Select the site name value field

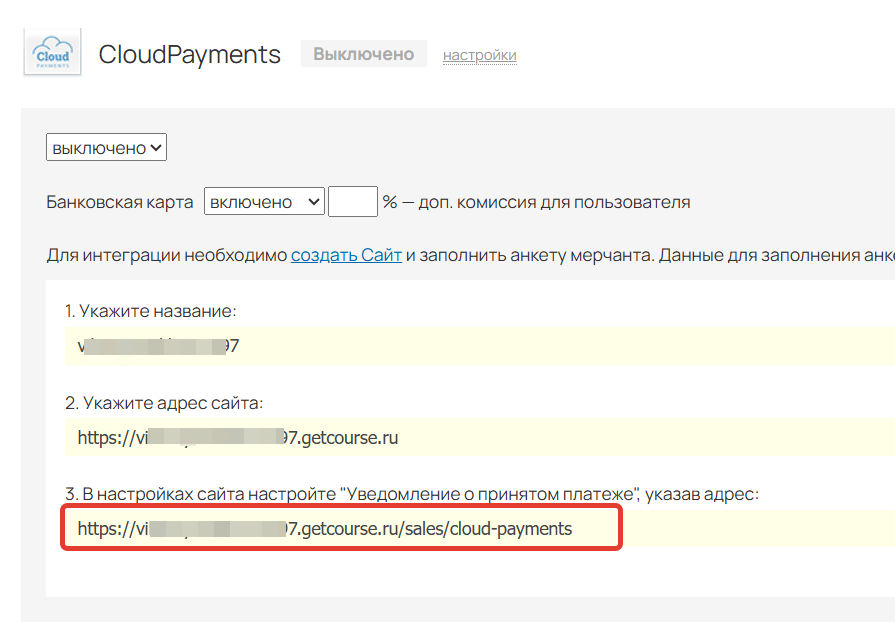[x=479, y=346]
